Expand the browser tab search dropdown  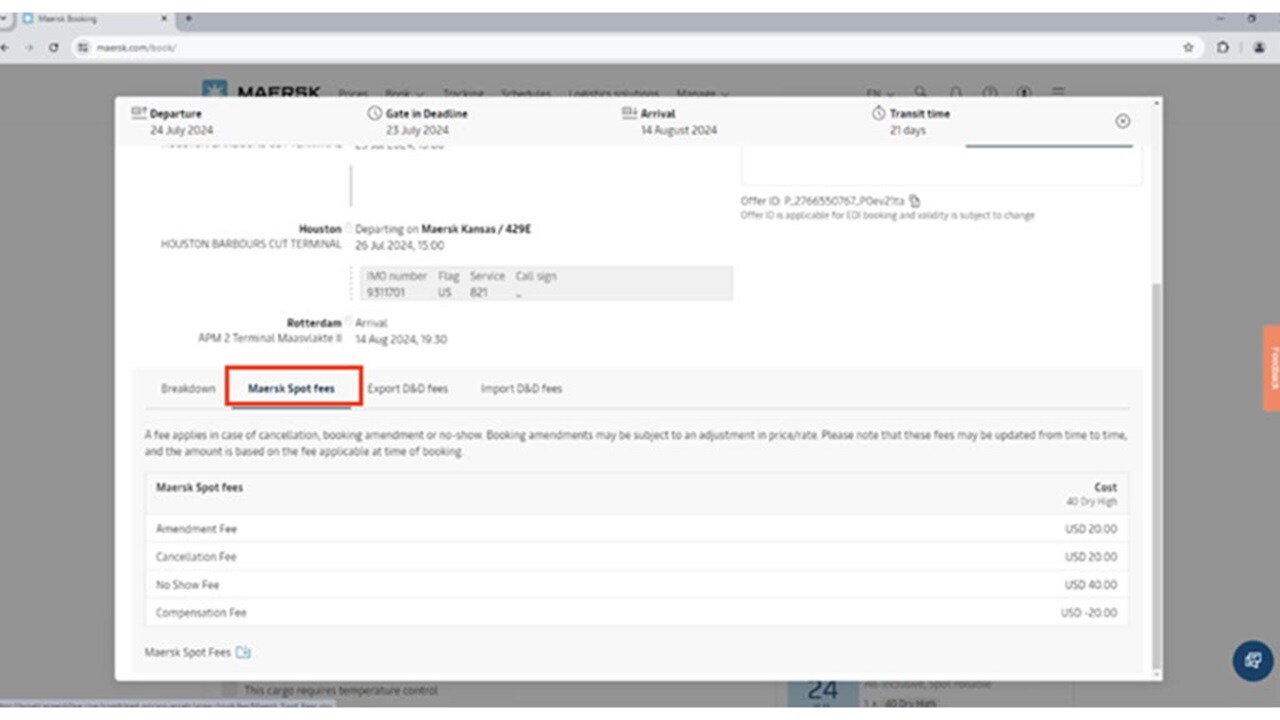tap(6, 19)
